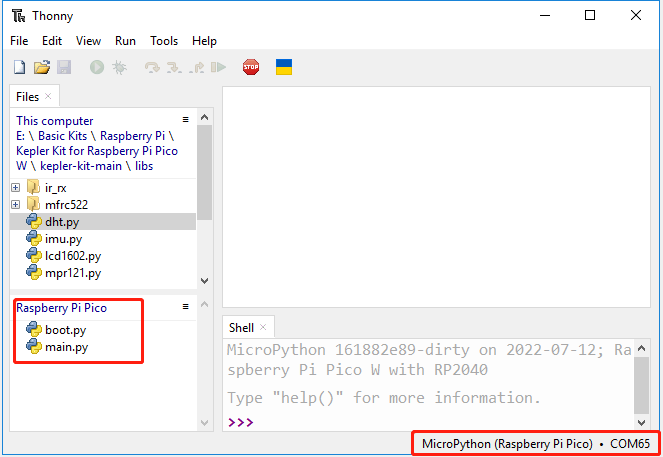Open the interpreter selector MicroPython (Raspberry Pi Pico)
This screenshot has height=457, width=663.
[507, 444]
